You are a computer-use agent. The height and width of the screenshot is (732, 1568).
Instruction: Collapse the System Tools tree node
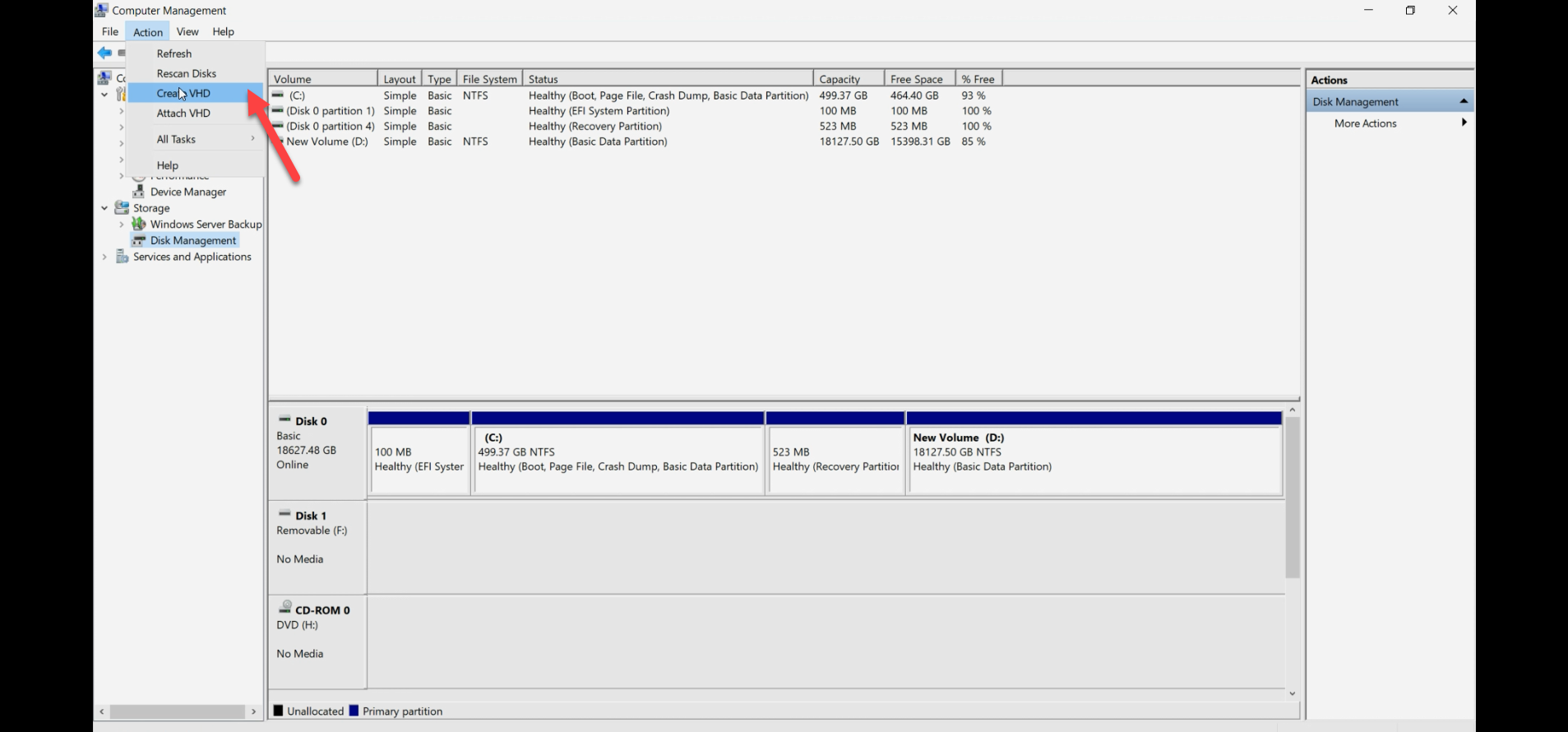104,95
